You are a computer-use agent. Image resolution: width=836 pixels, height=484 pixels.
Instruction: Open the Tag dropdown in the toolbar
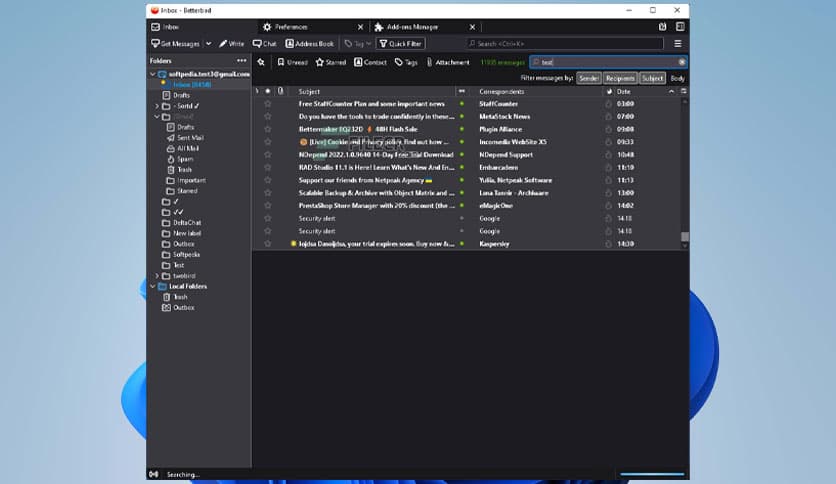[358, 44]
